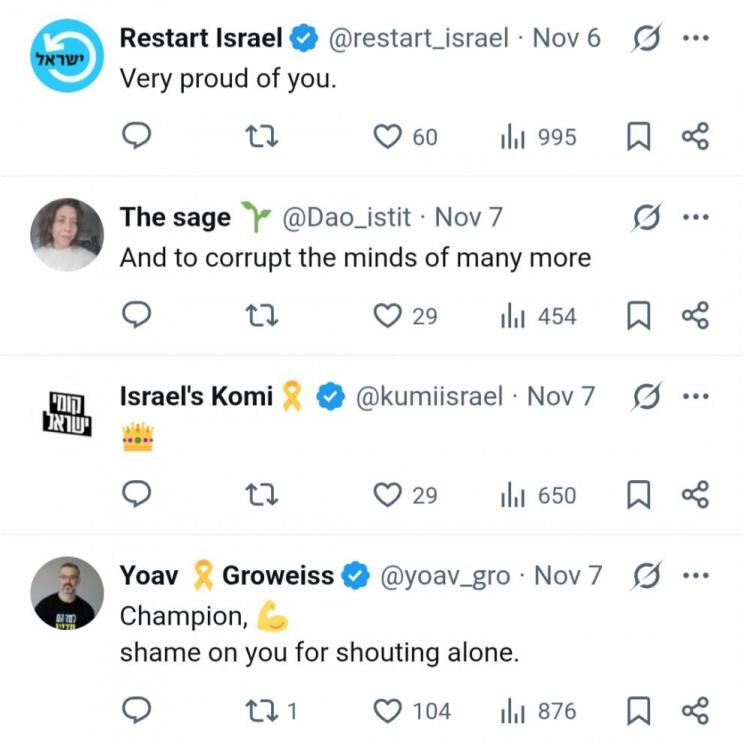743x750 pixels.
Task: Retweet Yoav Groweiss's tweet
Action: (x=261, y=711)
